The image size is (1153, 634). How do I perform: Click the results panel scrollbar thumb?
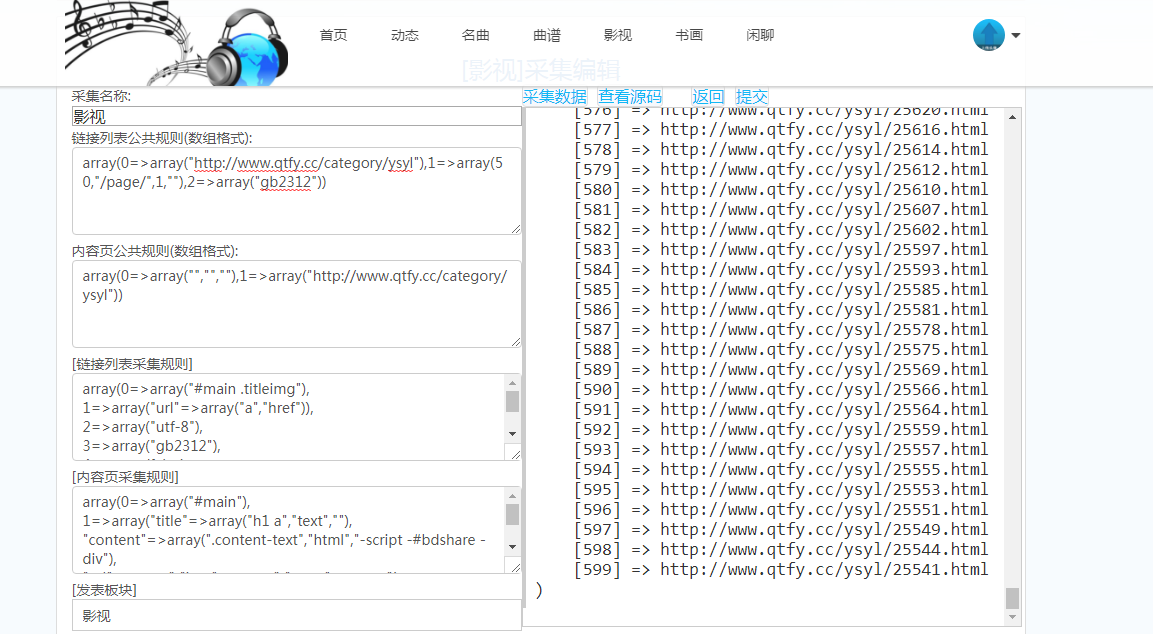click(1013, 598)
